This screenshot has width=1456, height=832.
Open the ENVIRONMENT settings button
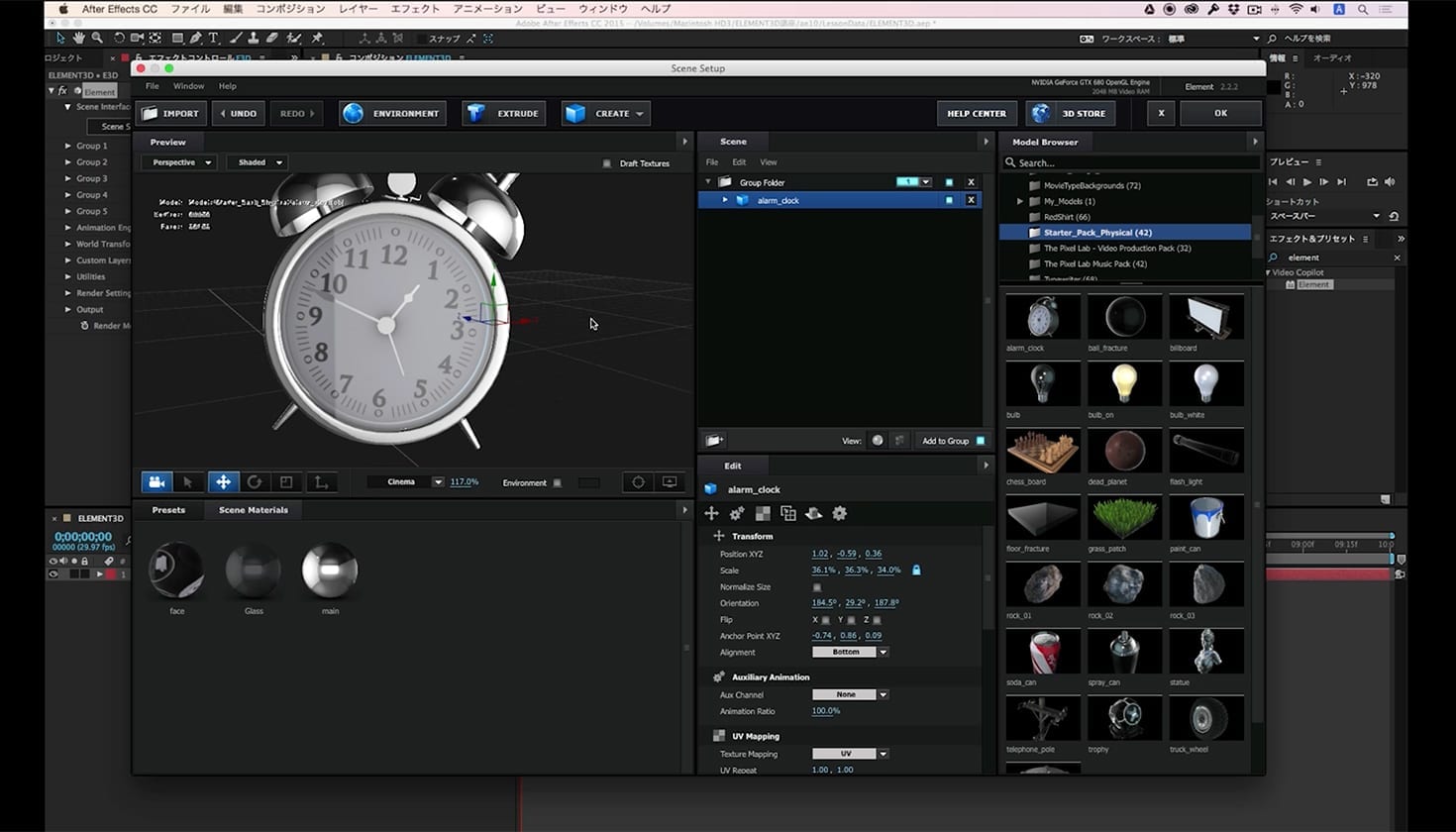(x=392, y=114)
